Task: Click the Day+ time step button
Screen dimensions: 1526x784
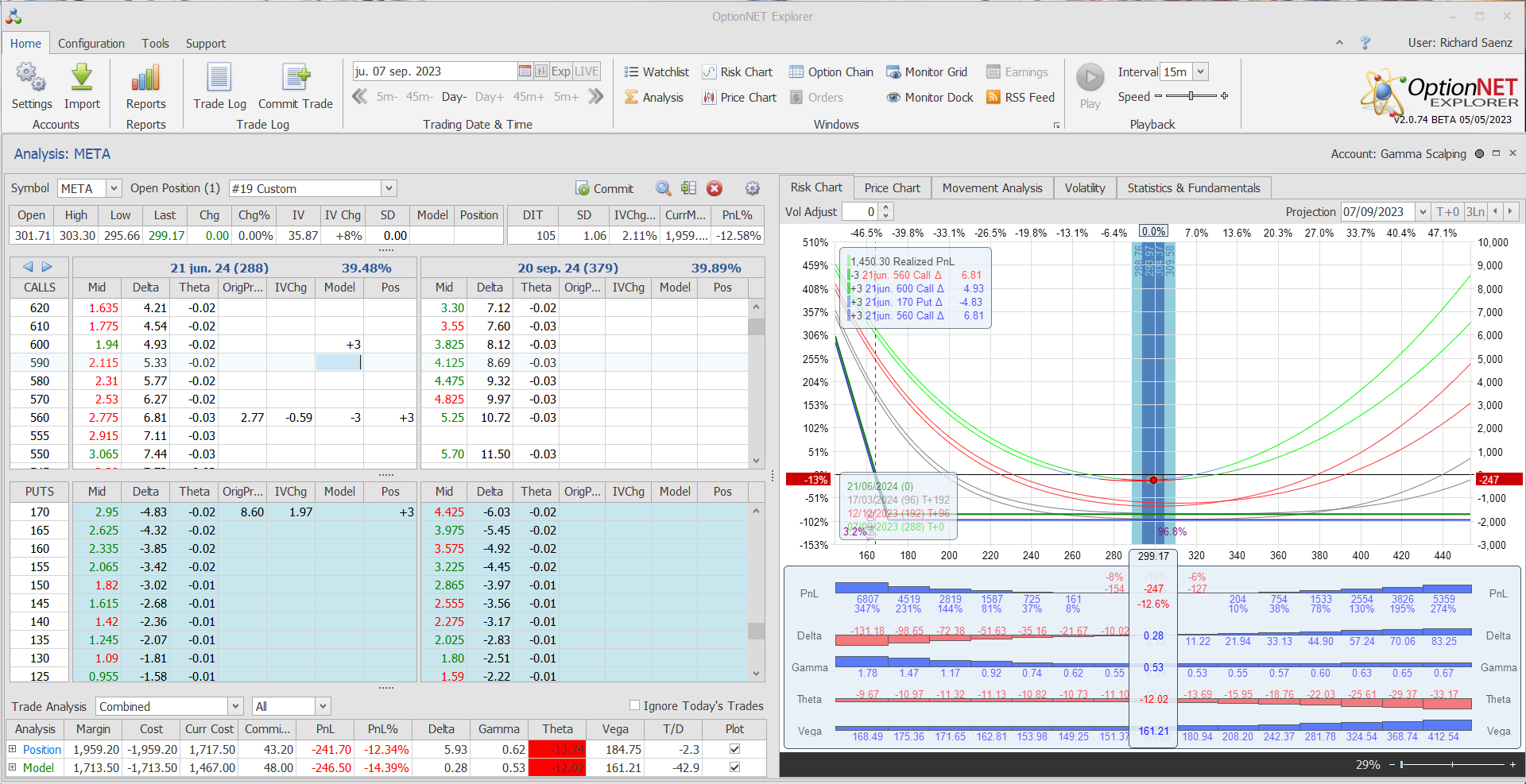Action: click(x=490, y=97)
